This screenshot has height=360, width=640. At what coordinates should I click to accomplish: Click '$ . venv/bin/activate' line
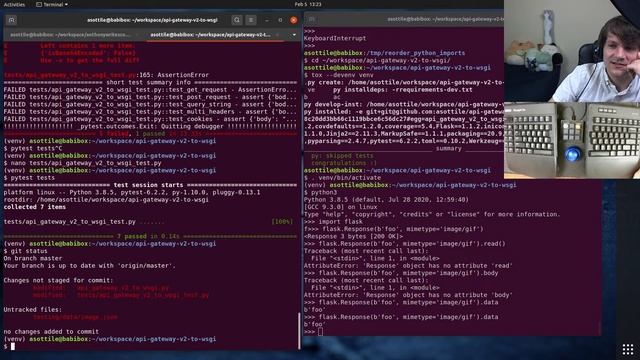[x=342, y=178]
